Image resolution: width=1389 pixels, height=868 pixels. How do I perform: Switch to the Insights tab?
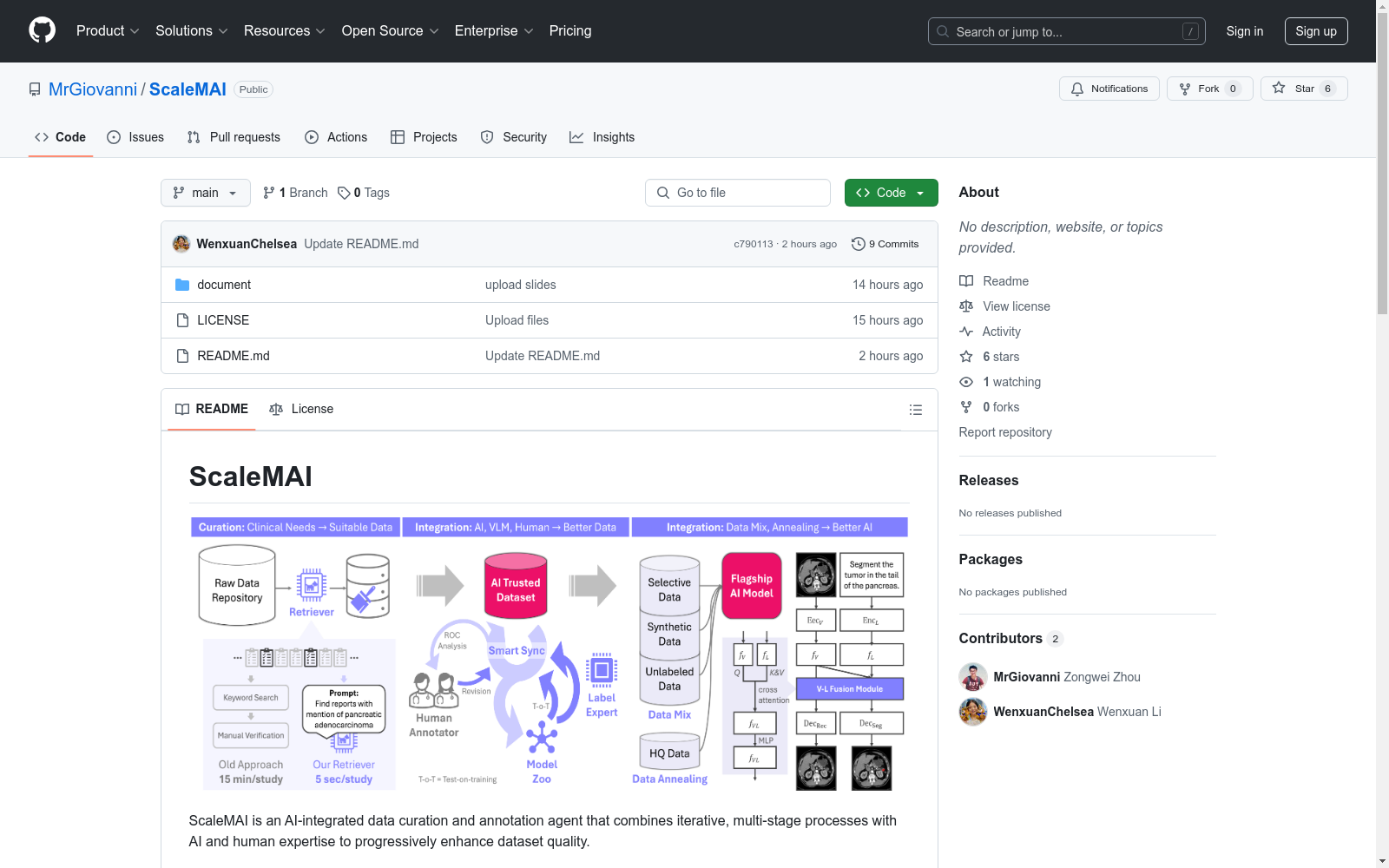tap(602, 137)
